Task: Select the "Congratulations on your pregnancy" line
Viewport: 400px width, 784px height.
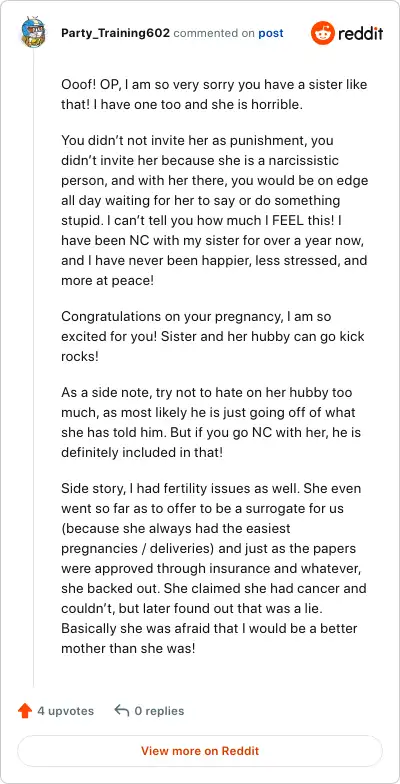Action: (196, 316)
